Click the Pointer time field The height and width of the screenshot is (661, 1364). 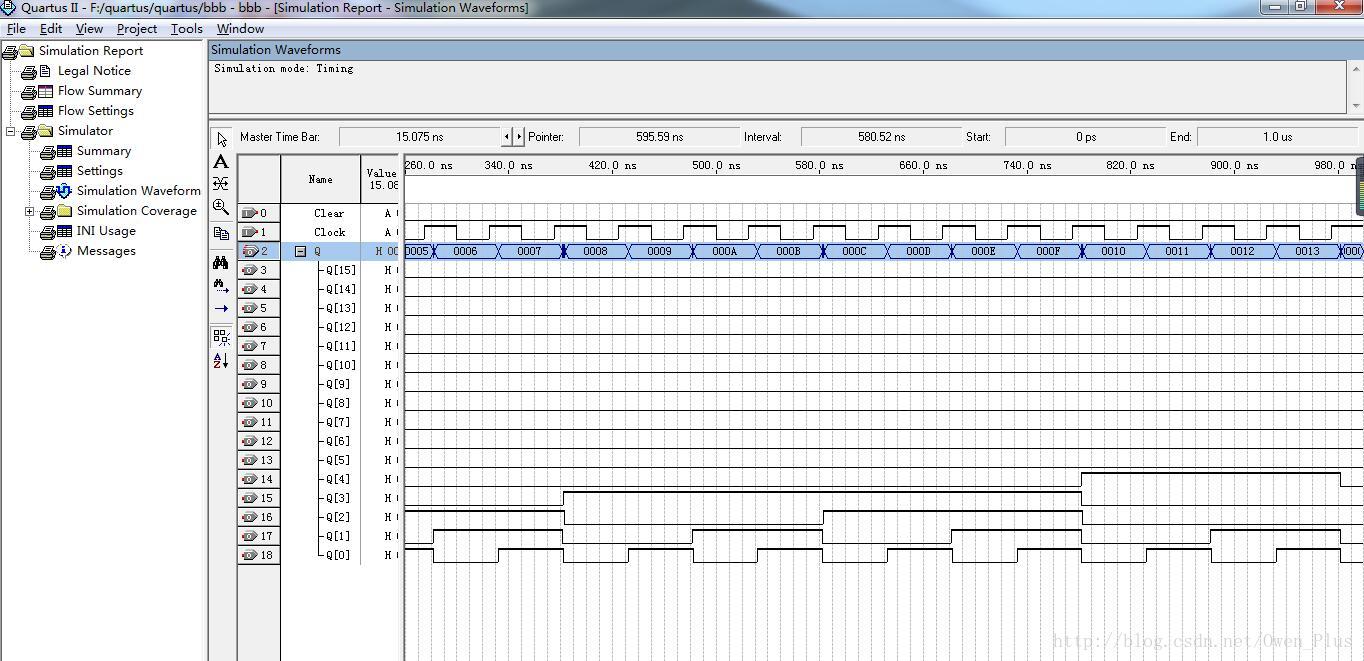660,137
